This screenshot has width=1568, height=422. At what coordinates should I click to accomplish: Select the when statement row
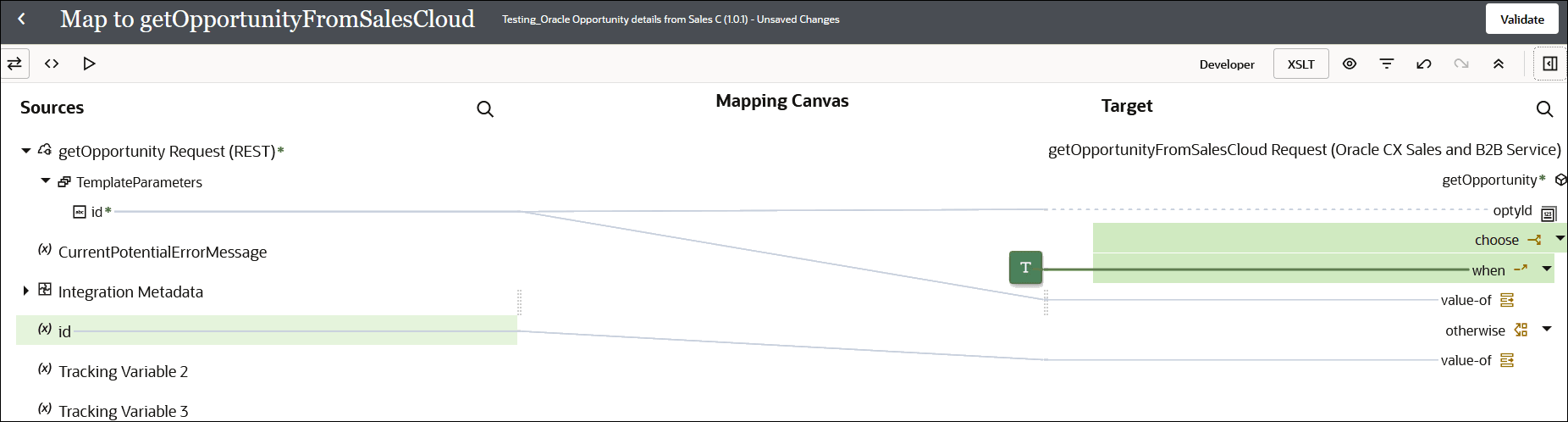coord(1323,269)
